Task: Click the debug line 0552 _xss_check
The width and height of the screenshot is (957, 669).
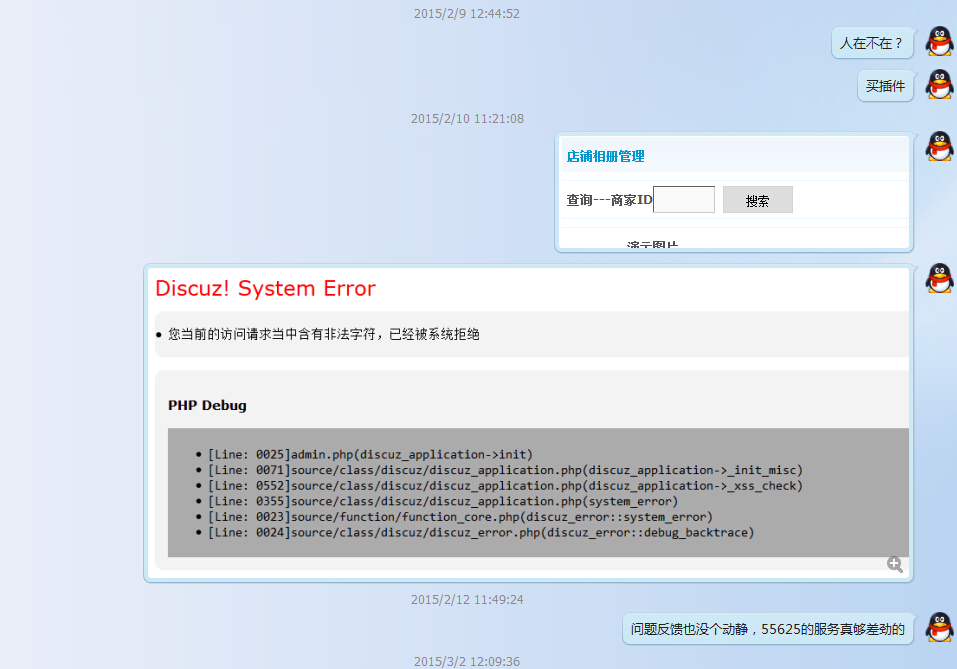Action: pos(505,485)
